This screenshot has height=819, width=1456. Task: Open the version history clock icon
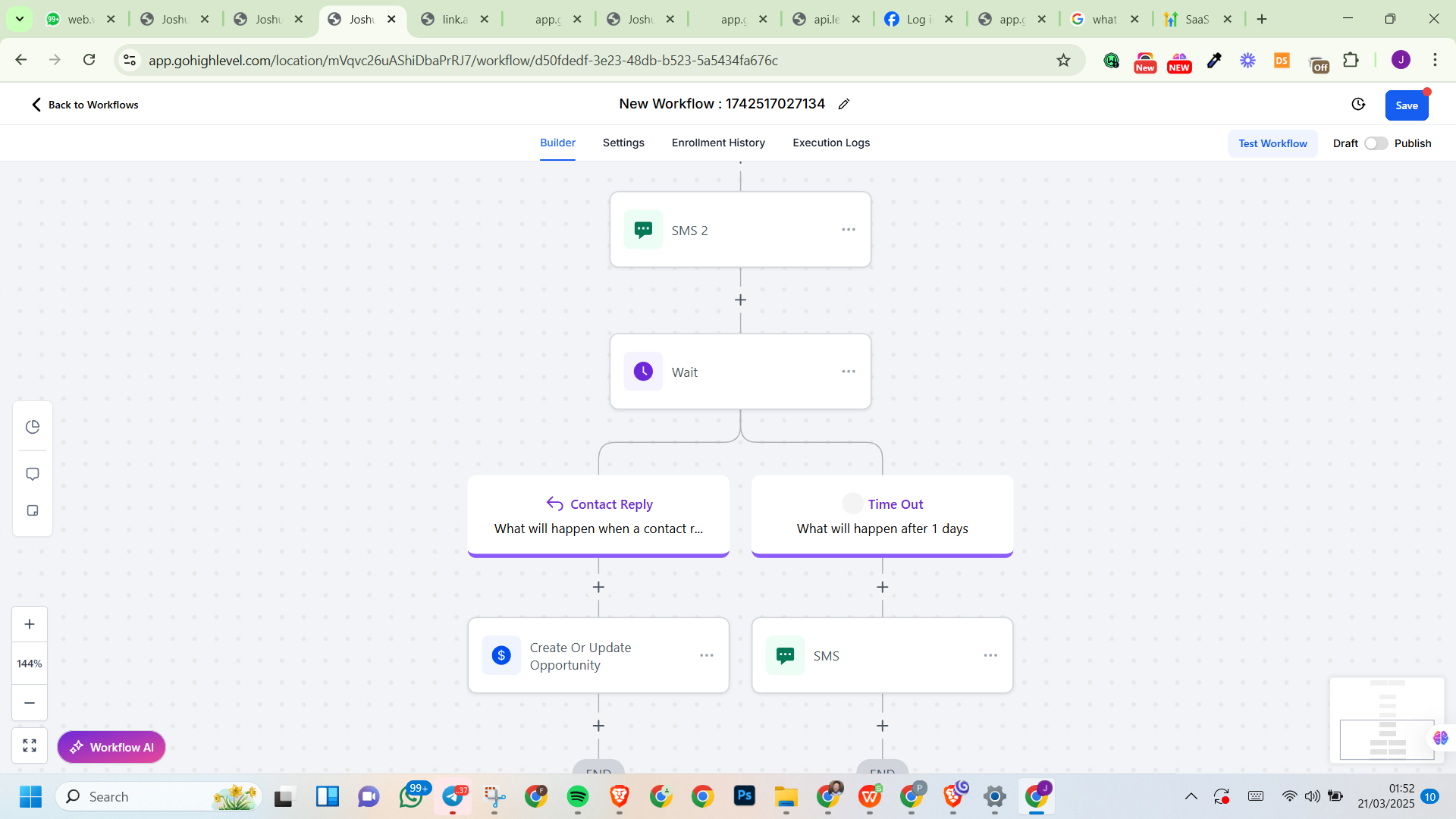click(1358, 105)
